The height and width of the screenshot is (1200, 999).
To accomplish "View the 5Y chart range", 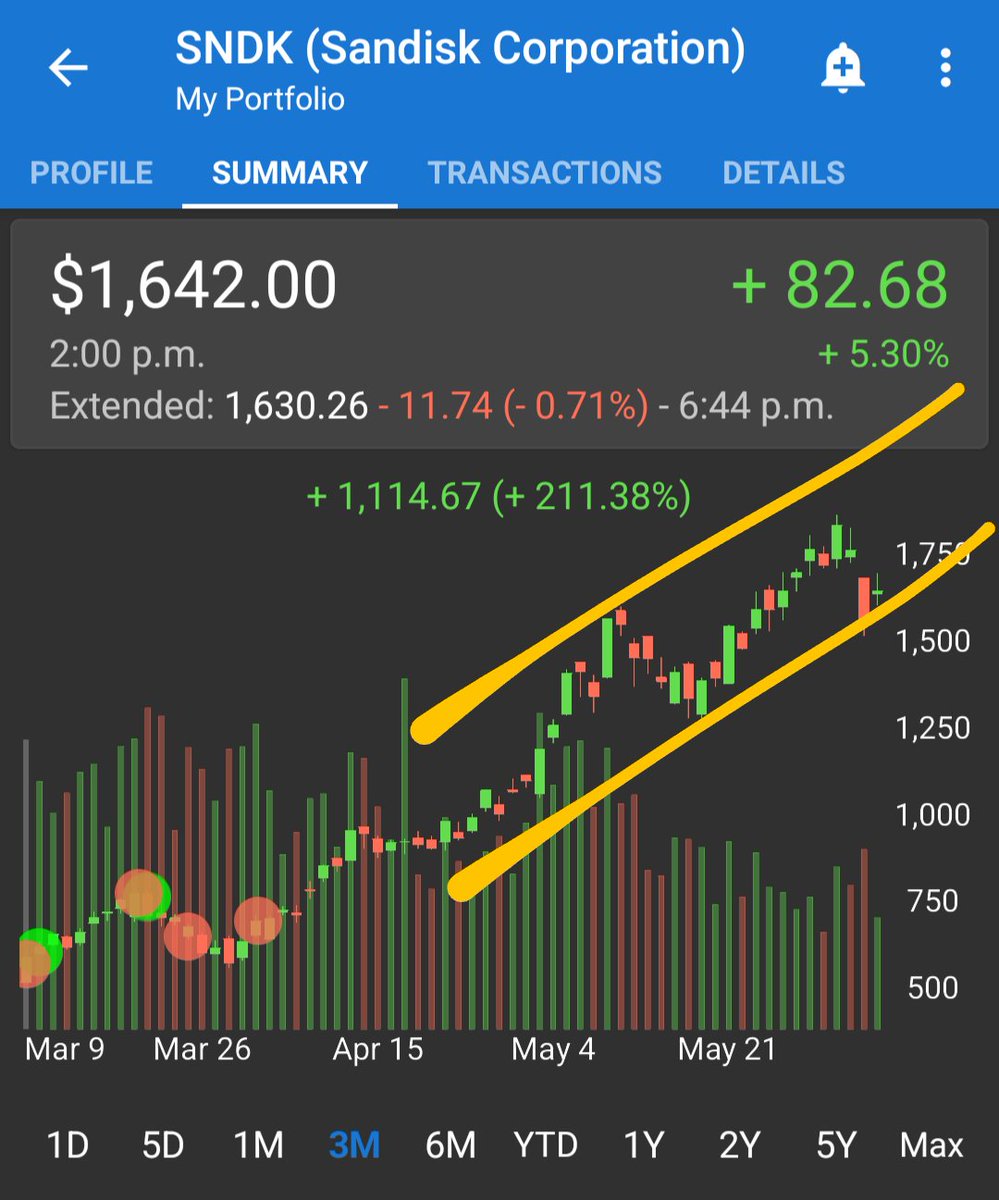I will point(835,1145).
